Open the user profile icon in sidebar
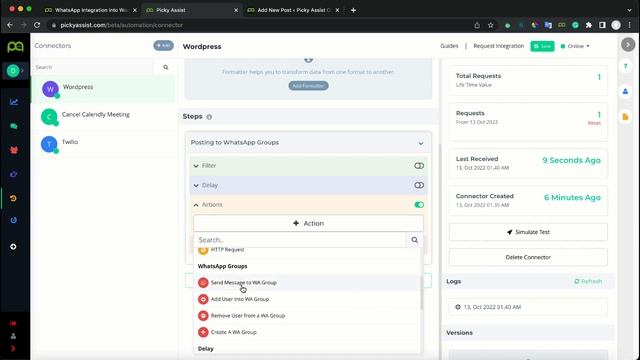The height and width of the screenshot is (360, 640). click(x=13, y=336)
